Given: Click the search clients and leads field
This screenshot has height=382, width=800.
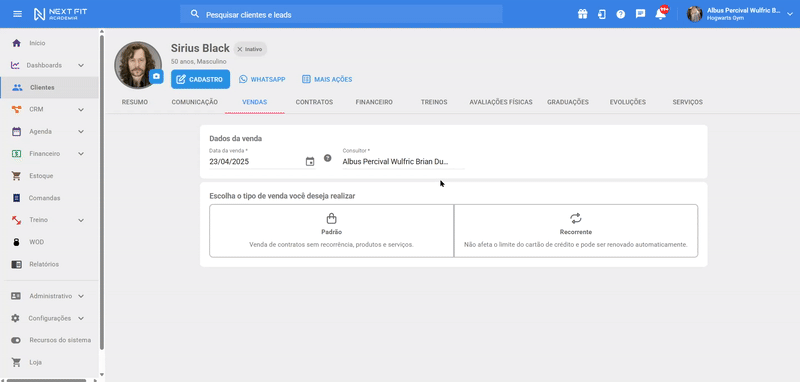Looking at the screenshot, I should coord(341,14).
